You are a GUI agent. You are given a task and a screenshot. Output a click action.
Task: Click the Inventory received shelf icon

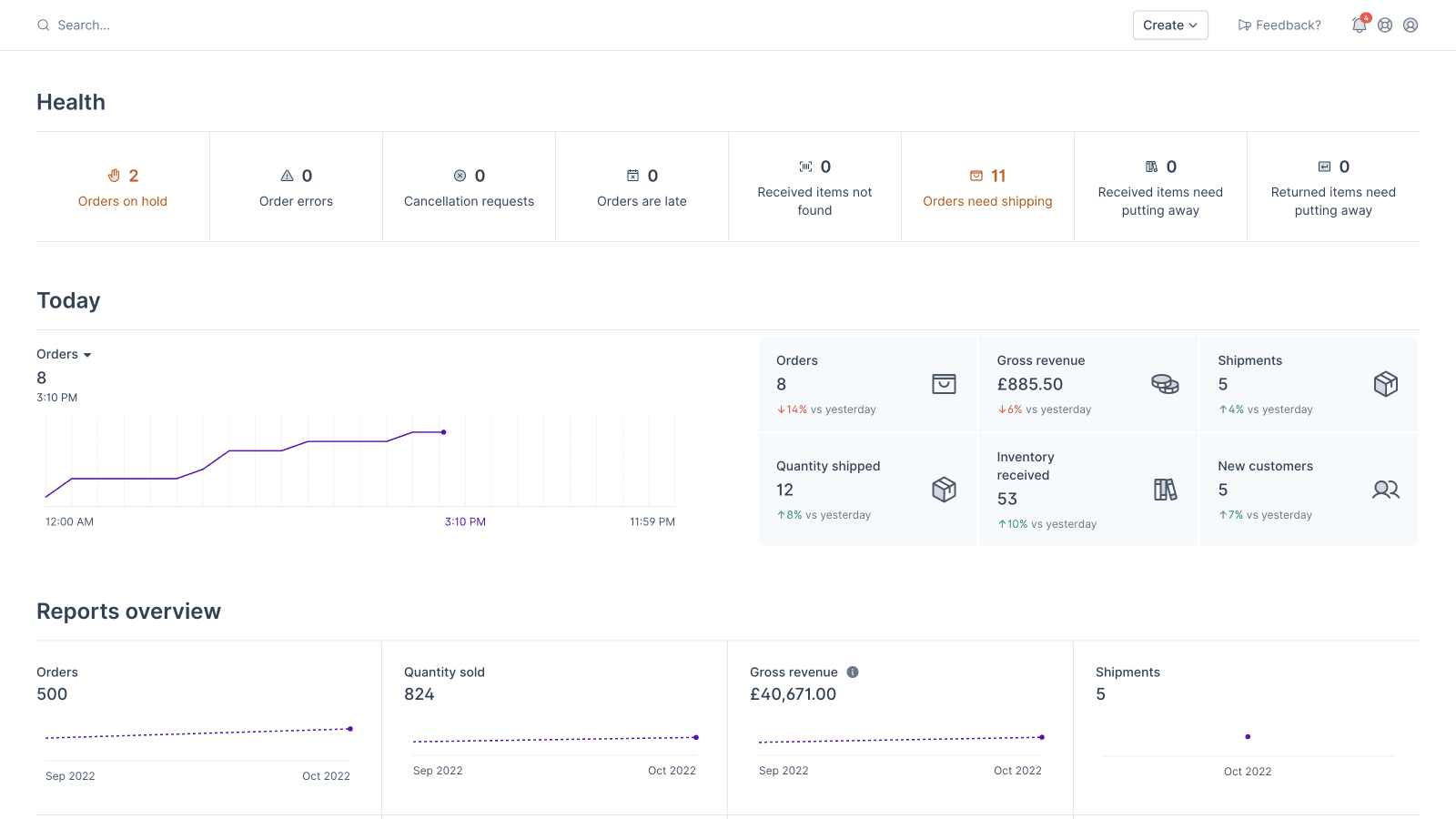(1165, 490)
